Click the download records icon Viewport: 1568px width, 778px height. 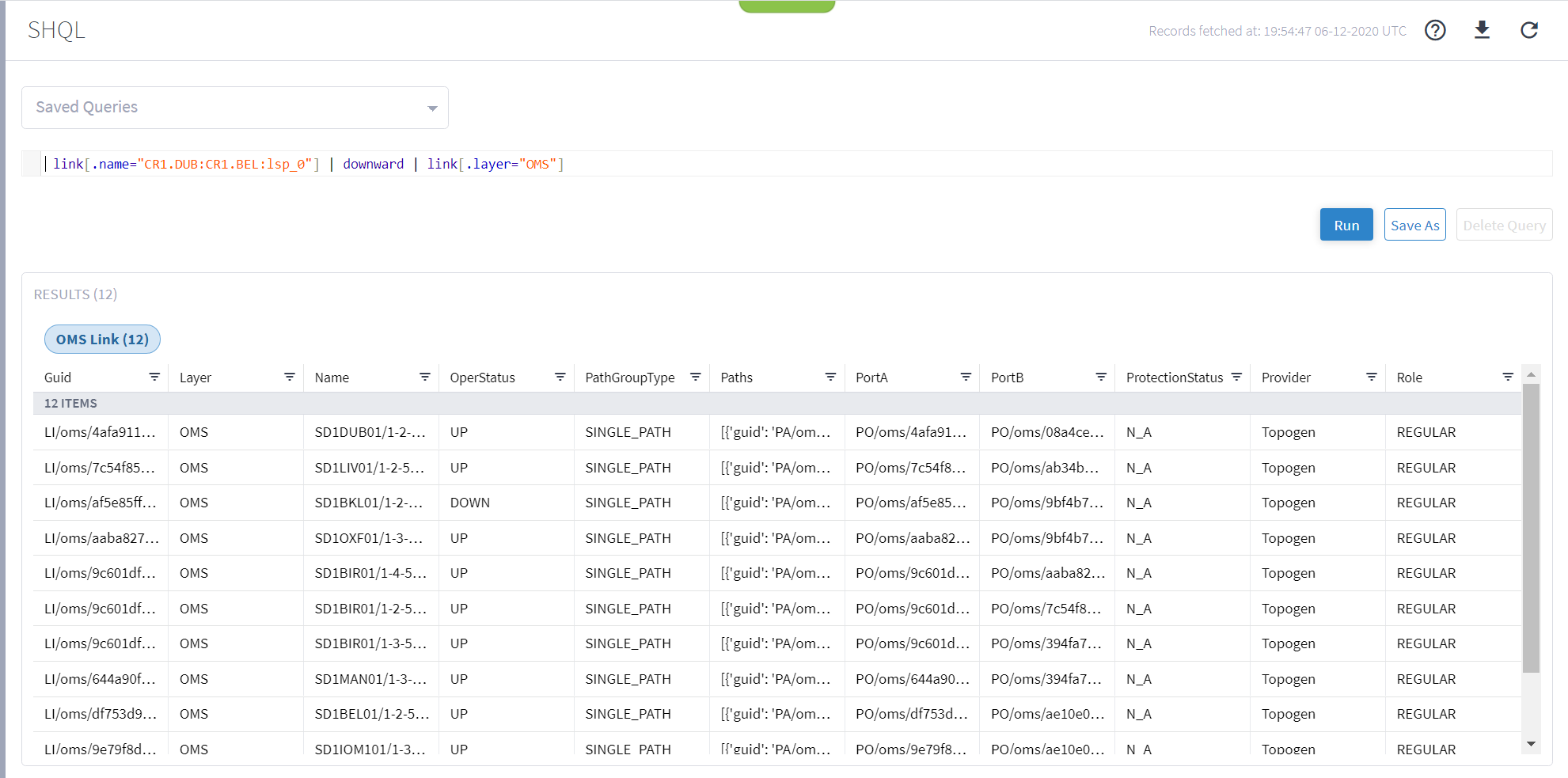click(x=1482, y=29)
